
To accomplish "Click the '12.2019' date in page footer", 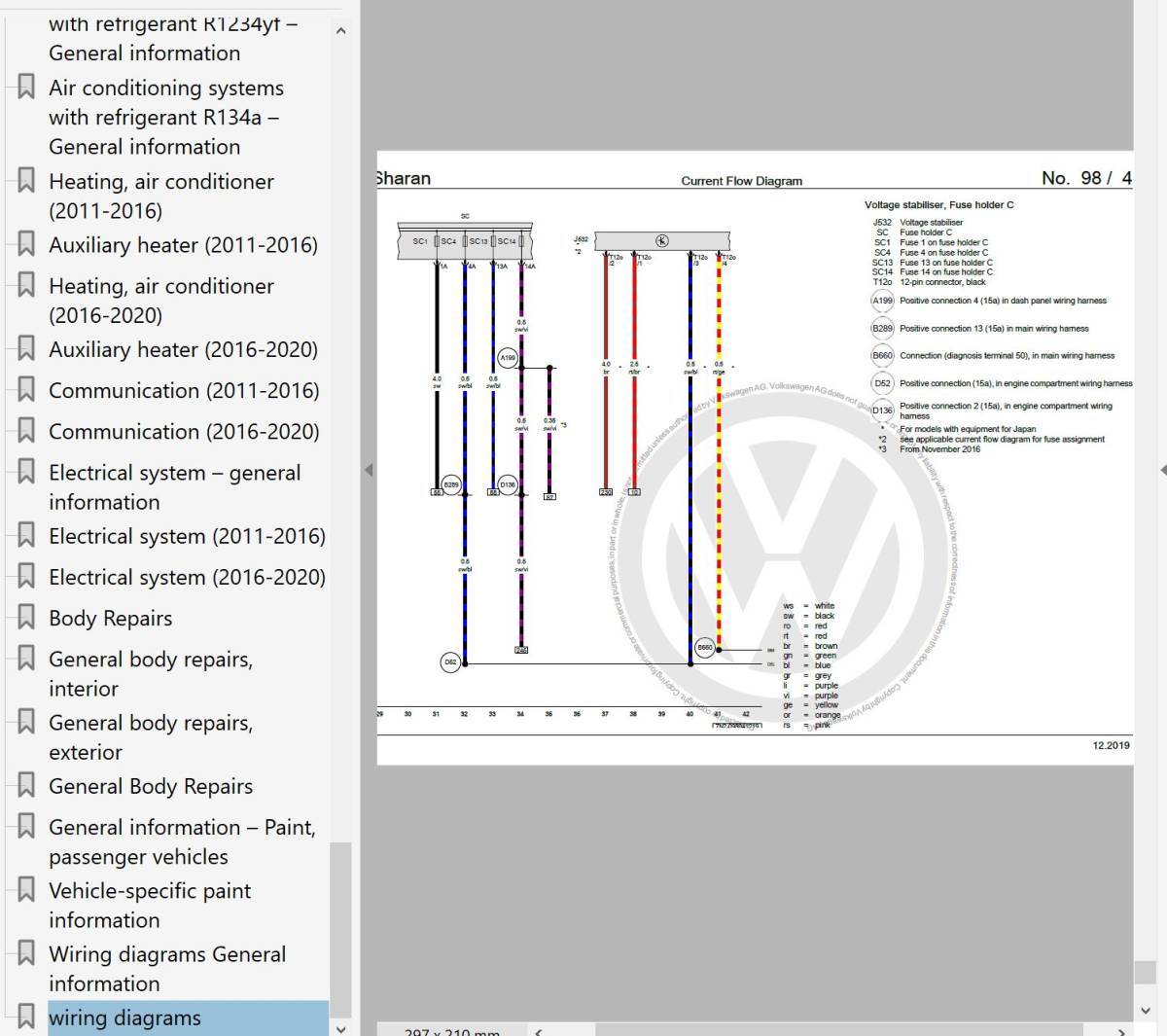I will (1112, 745).
